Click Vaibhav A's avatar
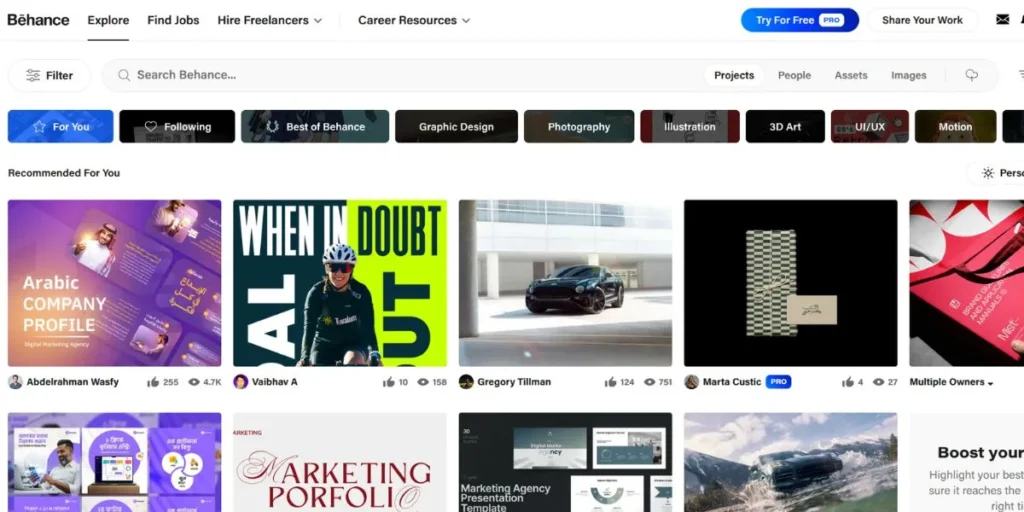 point(240,382)
